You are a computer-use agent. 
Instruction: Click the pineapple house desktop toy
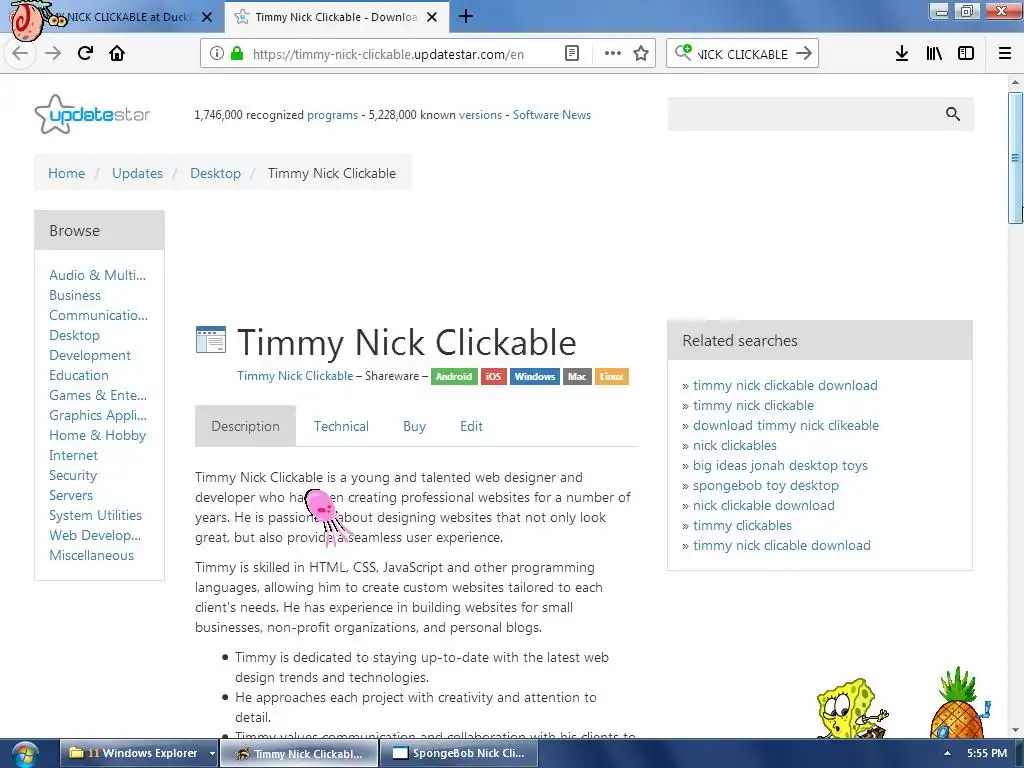959,704
